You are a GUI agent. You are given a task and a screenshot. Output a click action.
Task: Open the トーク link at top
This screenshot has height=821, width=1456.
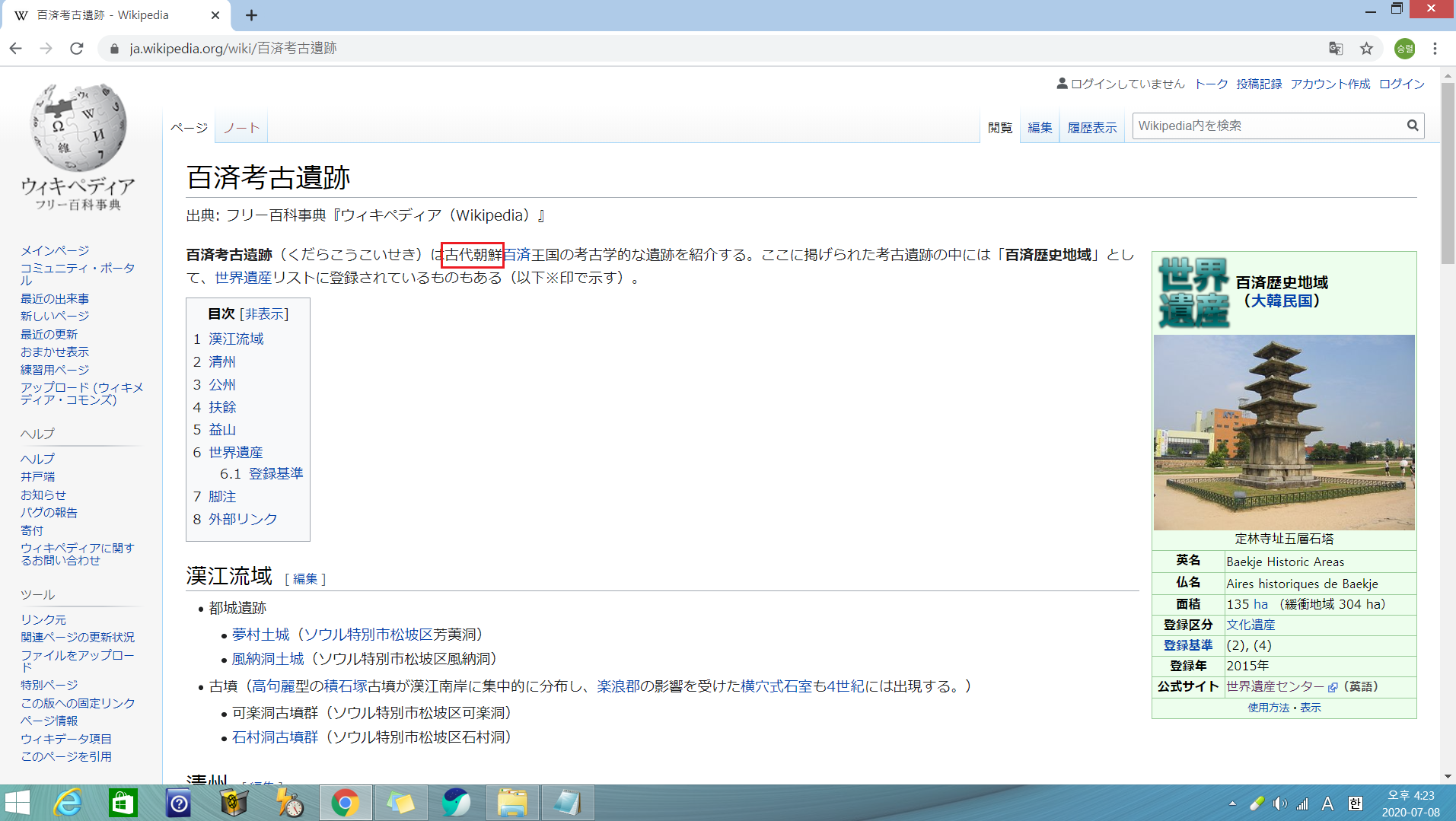pyautogui.click(x=1211, y=84)
